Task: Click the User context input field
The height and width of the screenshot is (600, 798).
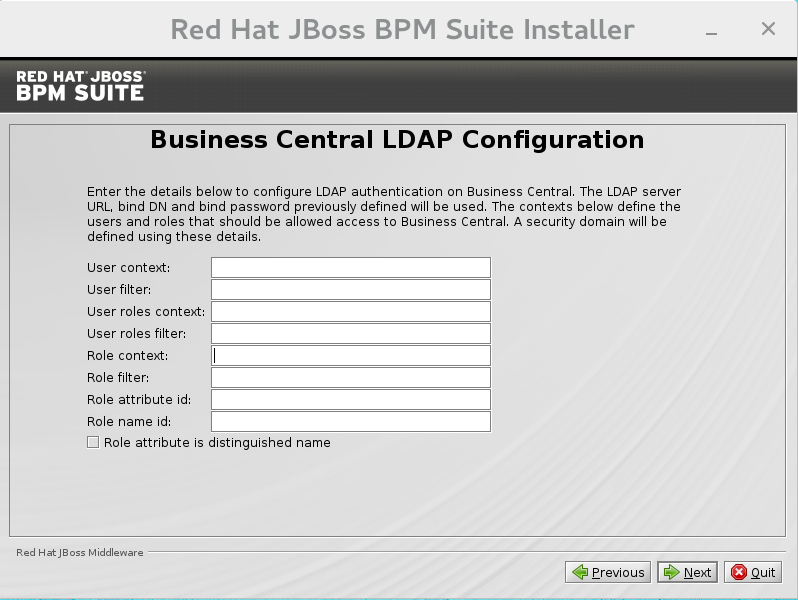Action: pos(350,268)
